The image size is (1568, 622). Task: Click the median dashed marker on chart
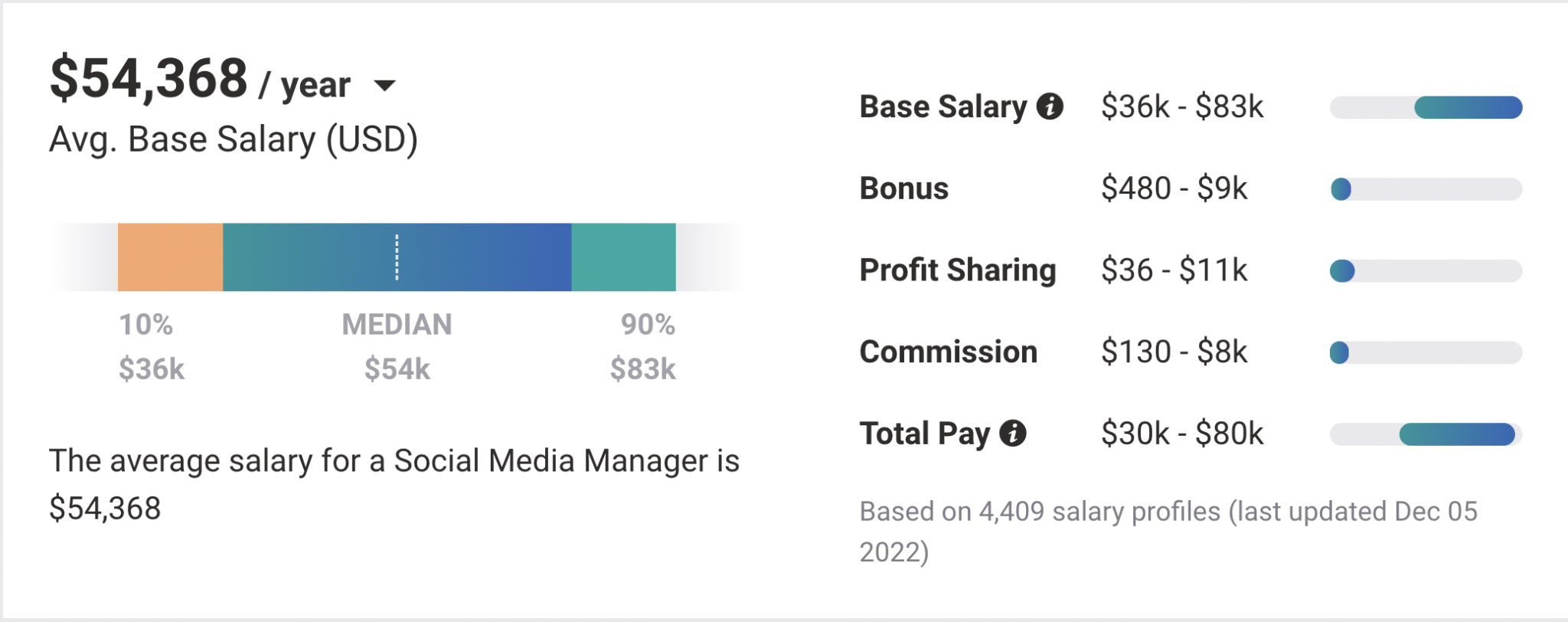[x=397, y=257]
